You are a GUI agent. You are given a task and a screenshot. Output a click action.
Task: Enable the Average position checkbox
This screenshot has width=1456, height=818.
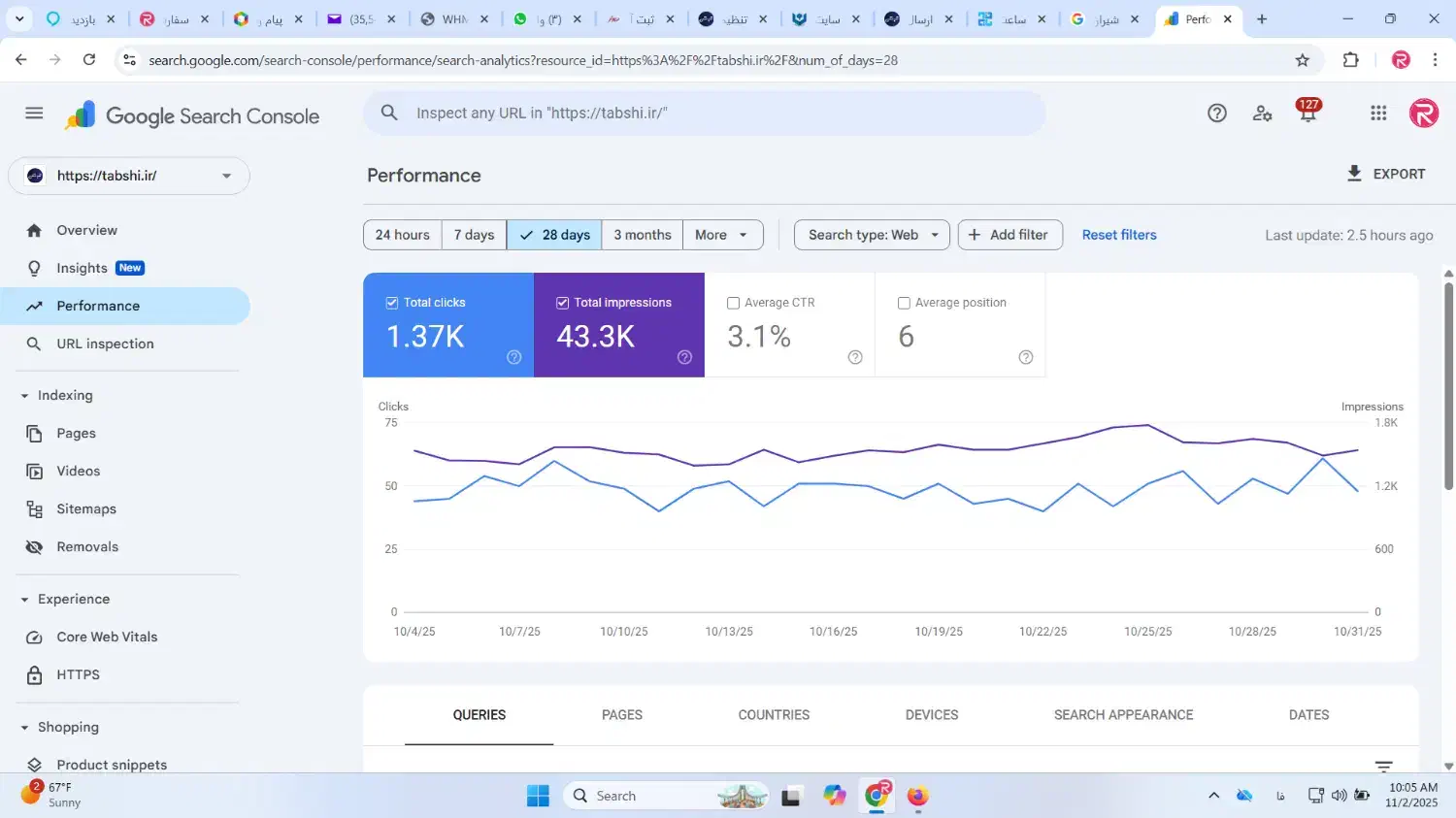point(904,303)
